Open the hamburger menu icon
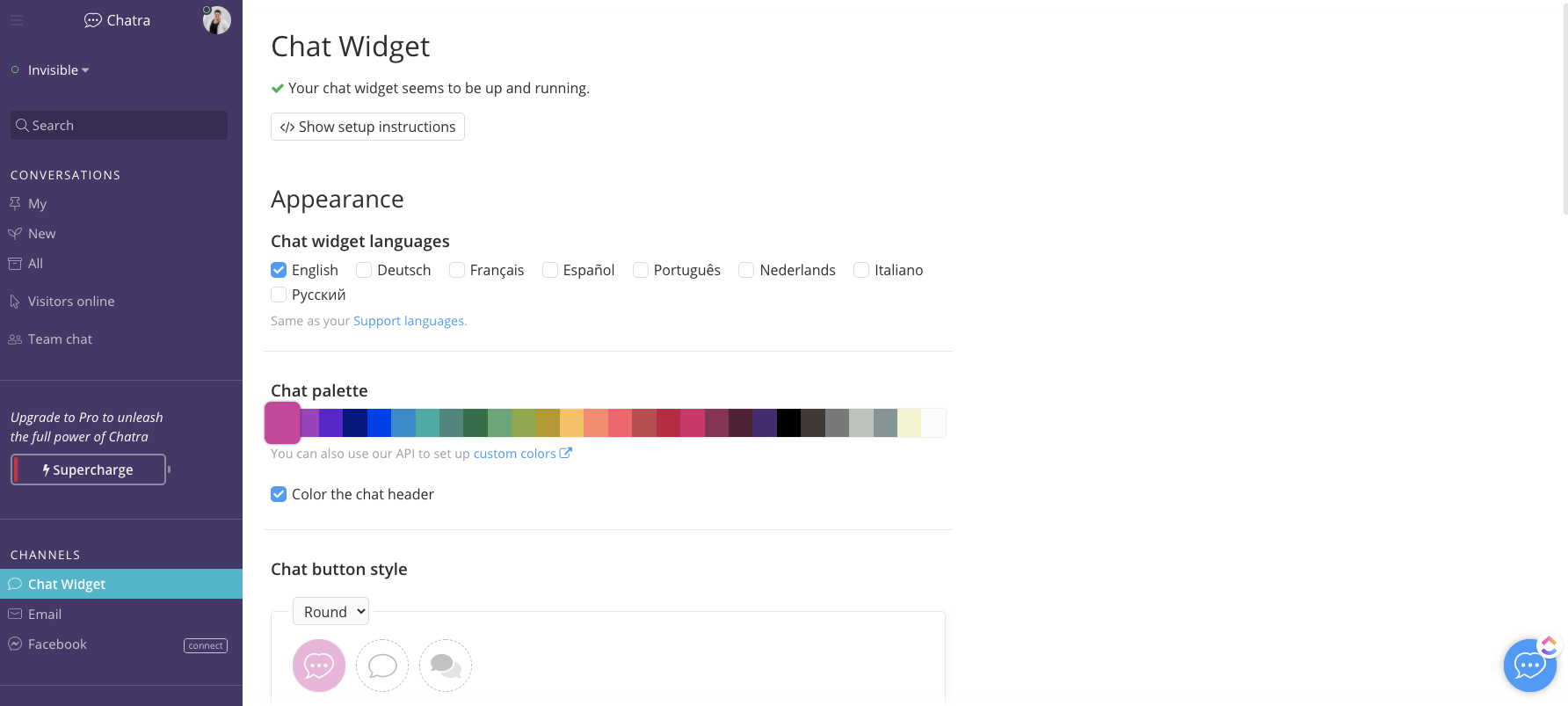The image size is (1568, 706). 17,20
